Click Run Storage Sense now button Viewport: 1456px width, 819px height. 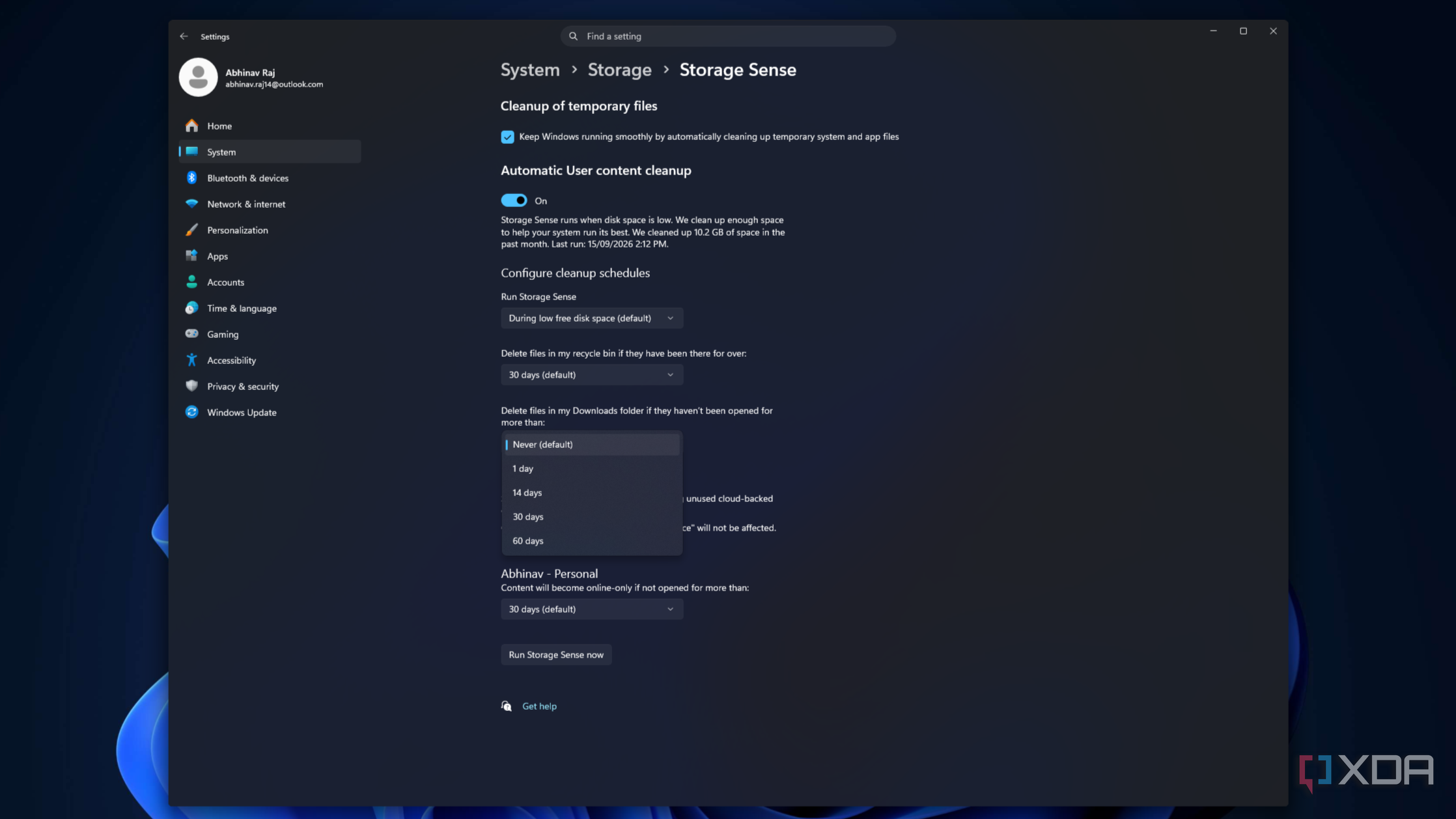[x=556, y=655]
